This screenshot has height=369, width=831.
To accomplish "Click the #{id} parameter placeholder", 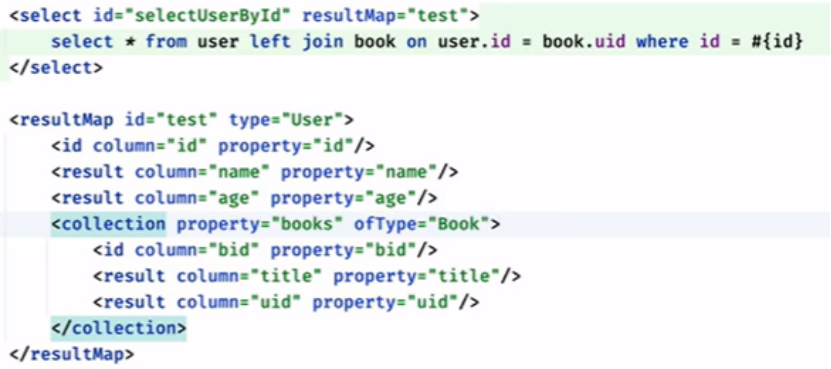I will 778,42.
